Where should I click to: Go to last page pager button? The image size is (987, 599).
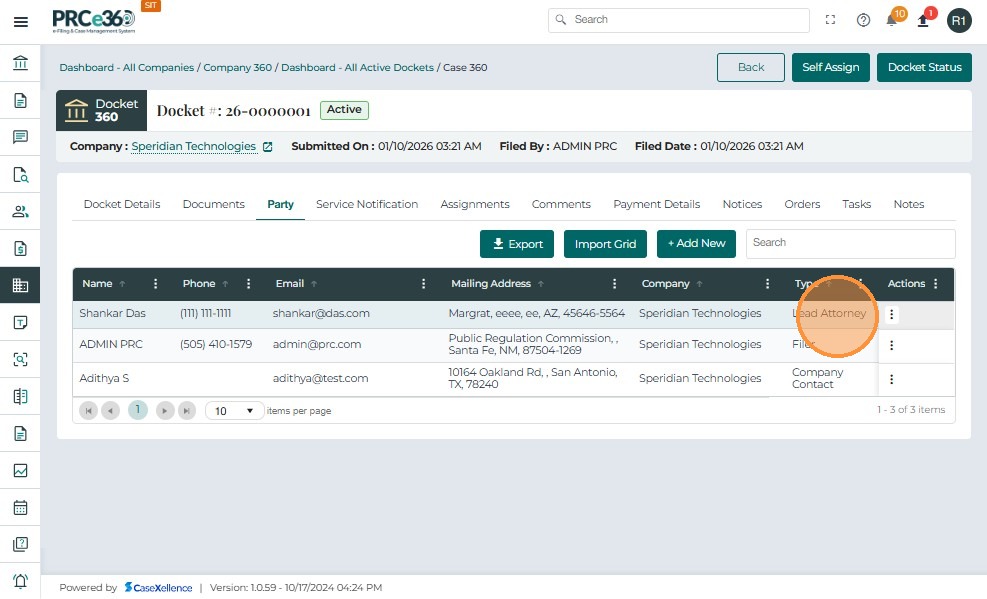[x=187, y=411]
